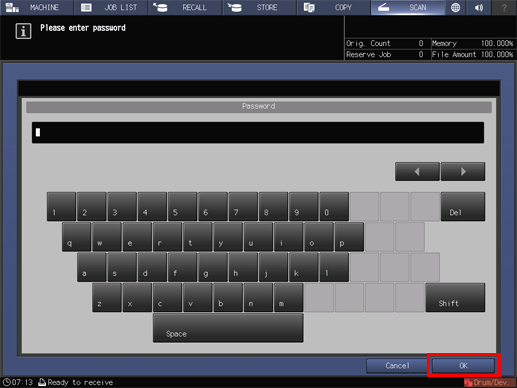Move the cursor right with the arrow key
This screenshot has height=388, width=517.
click(463, 172)
